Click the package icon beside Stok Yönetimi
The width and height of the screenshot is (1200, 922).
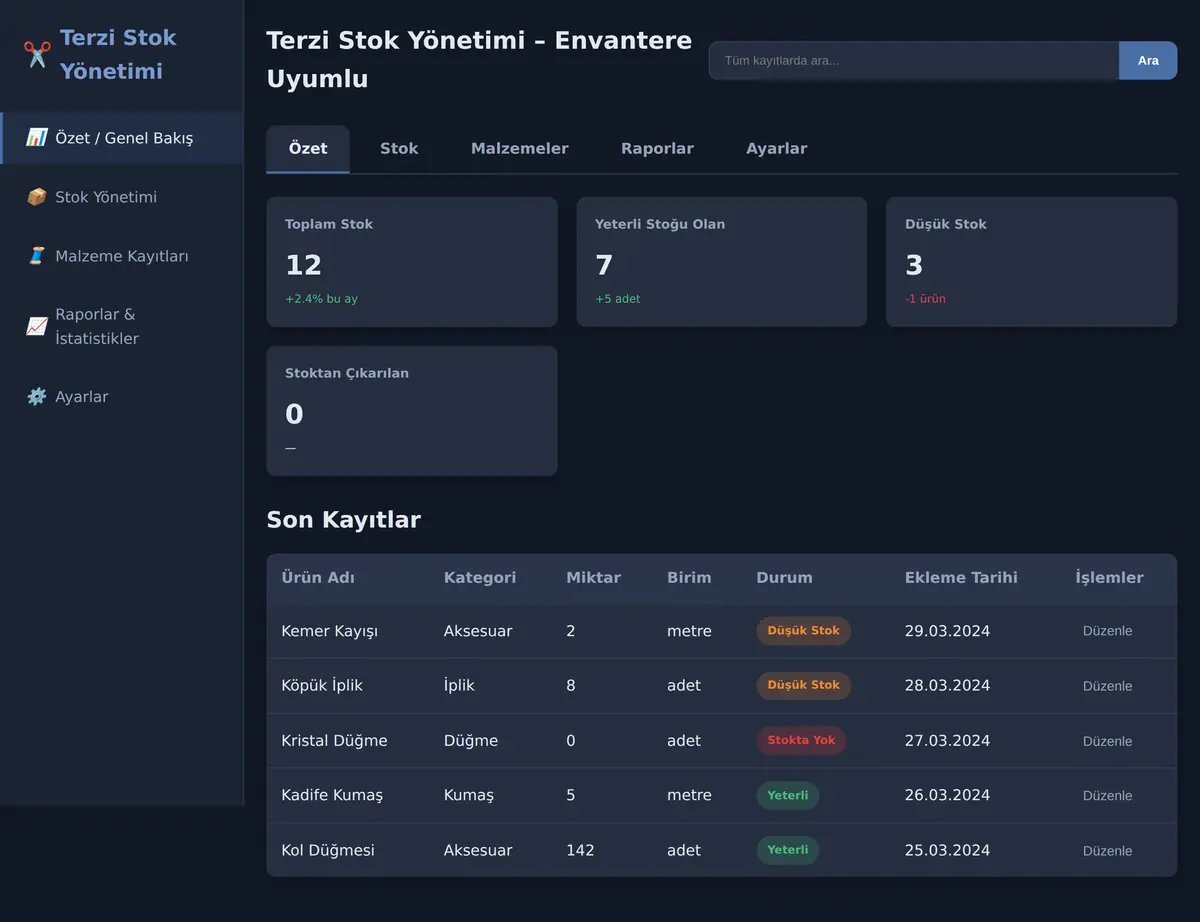coord(37,197)
